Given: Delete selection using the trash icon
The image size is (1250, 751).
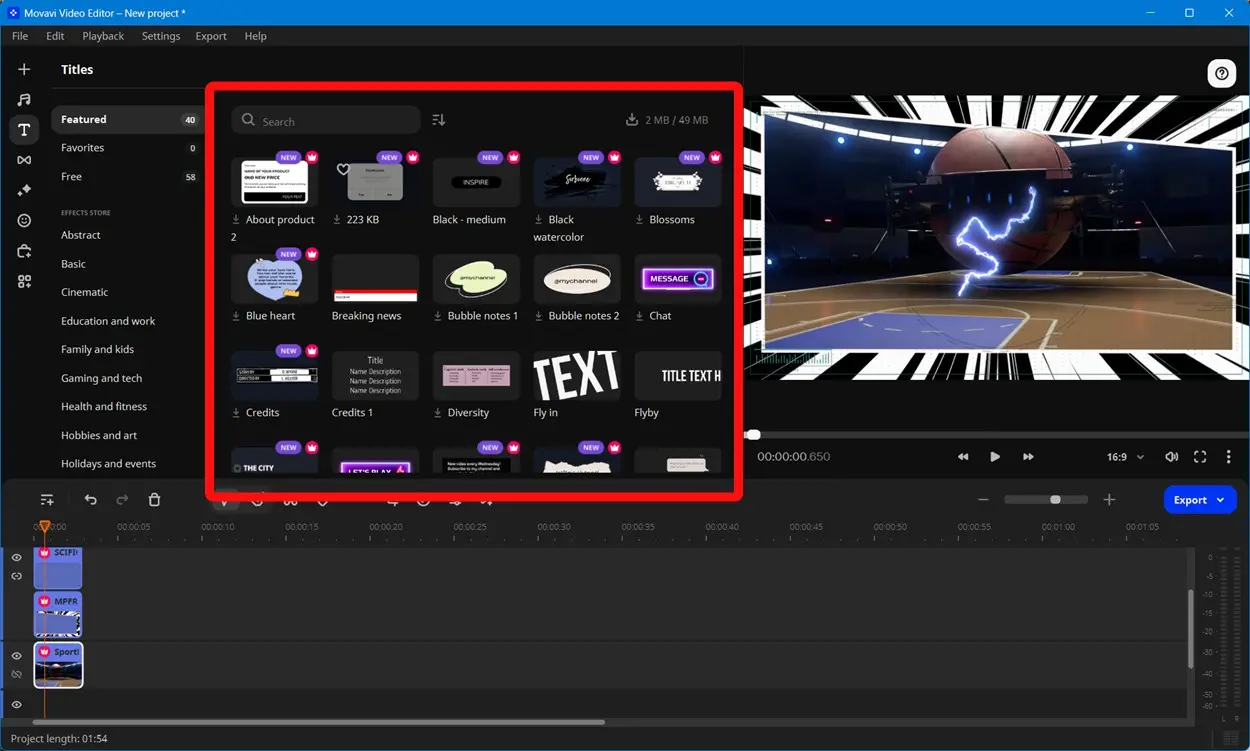Looking at the screenshot, I should 155,499.
